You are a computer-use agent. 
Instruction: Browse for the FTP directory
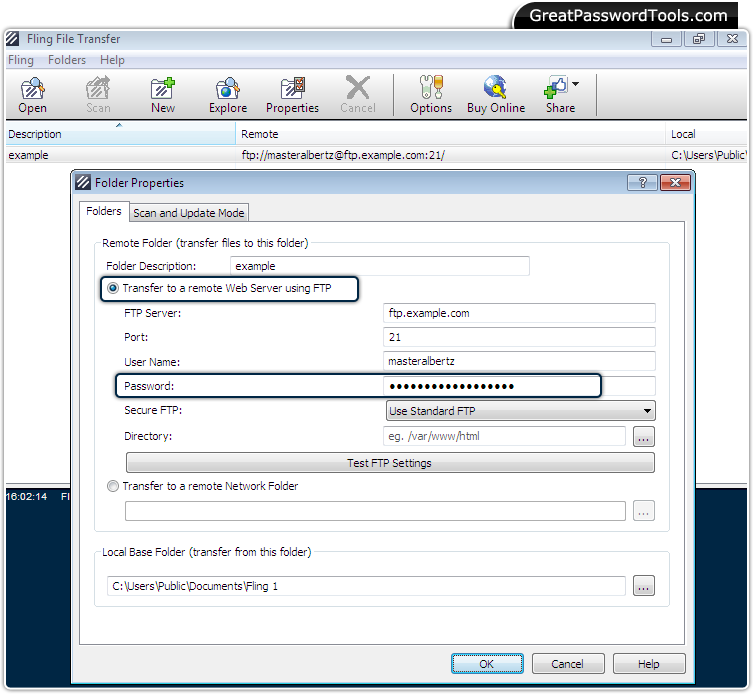coord(644,437)
